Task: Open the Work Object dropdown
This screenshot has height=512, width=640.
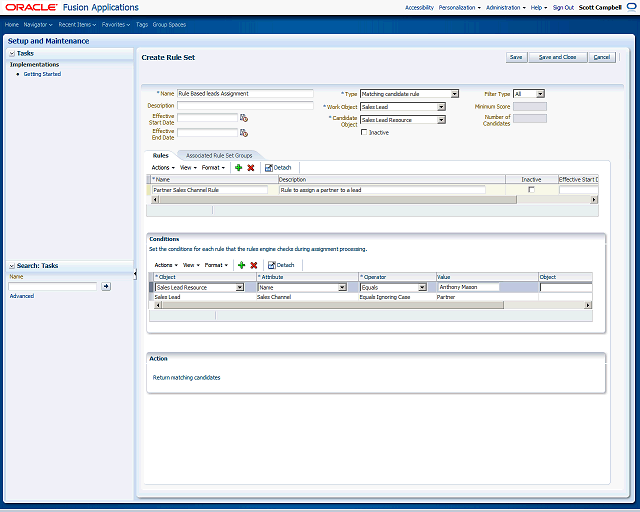Action: point(441,107)
